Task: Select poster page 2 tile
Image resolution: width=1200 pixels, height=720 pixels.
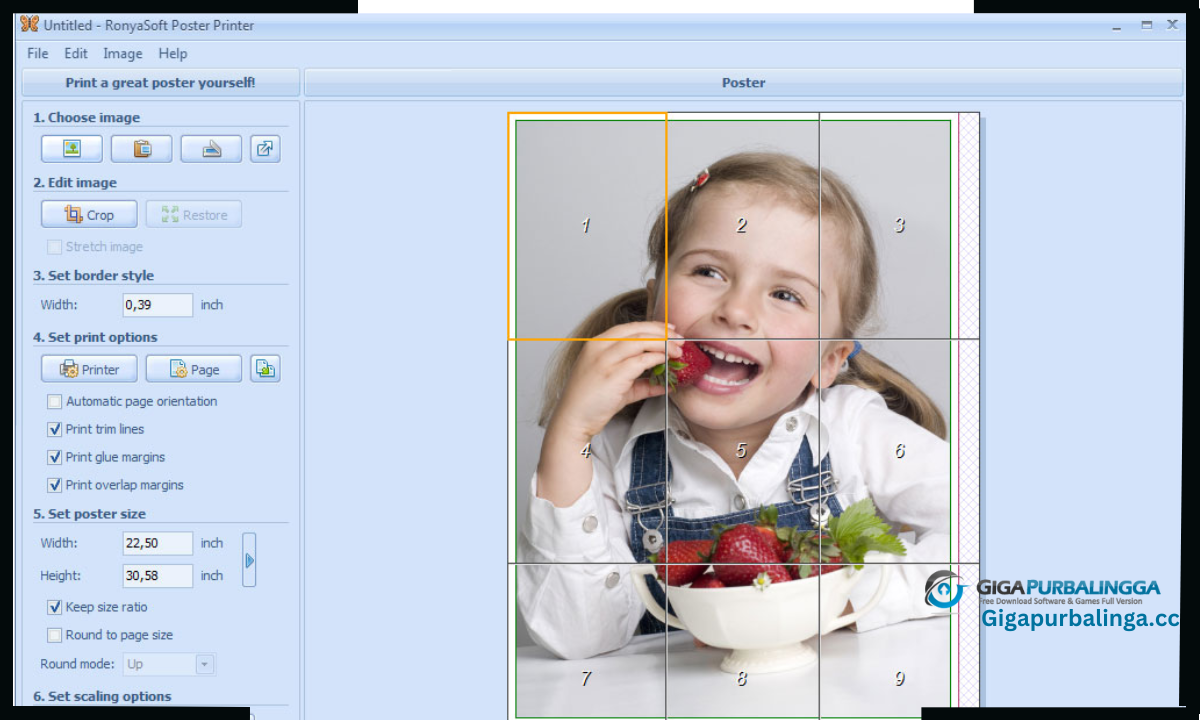Action: pos(742,226)
